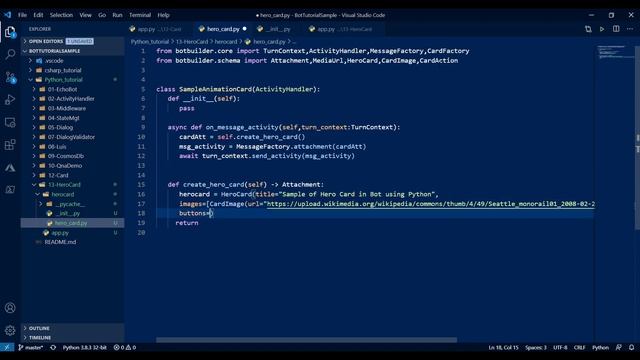The width and height of the screenshot is (640, 360).
Task: Change the CRLF line ending setting
Action: click(580, 347)
